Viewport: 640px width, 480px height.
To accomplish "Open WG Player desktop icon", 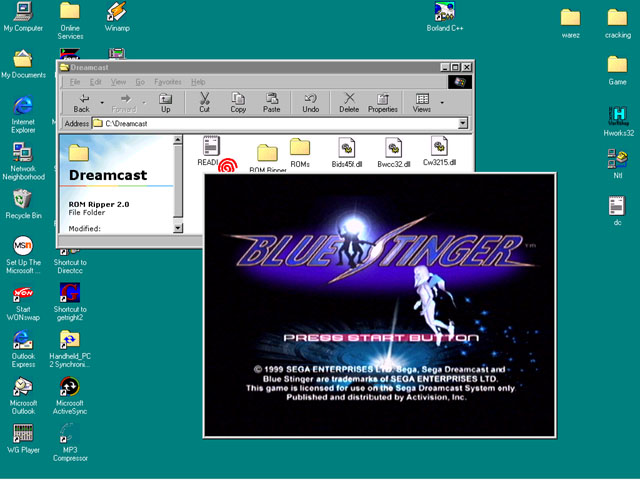I will [x=23, y=439].
